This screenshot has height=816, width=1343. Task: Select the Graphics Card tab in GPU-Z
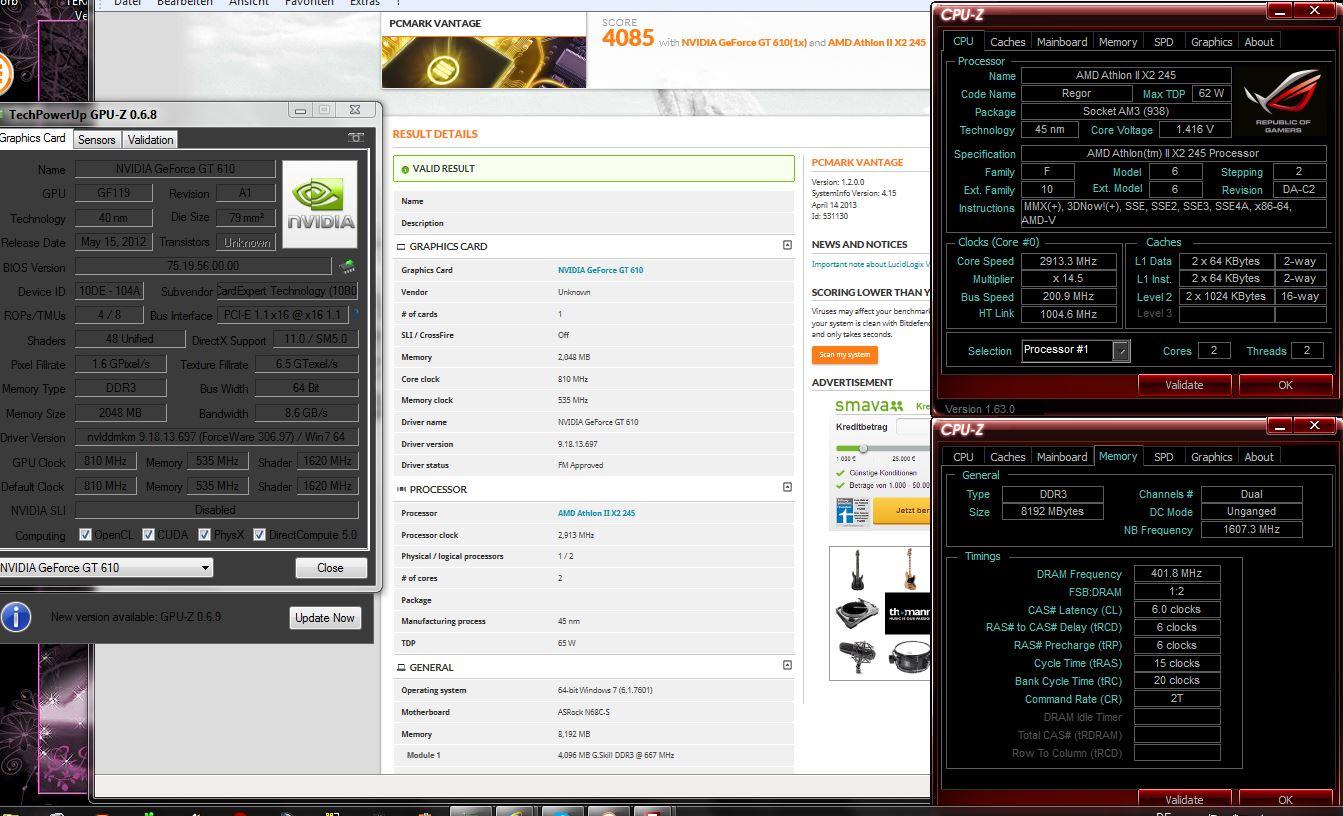coord(33,138)
